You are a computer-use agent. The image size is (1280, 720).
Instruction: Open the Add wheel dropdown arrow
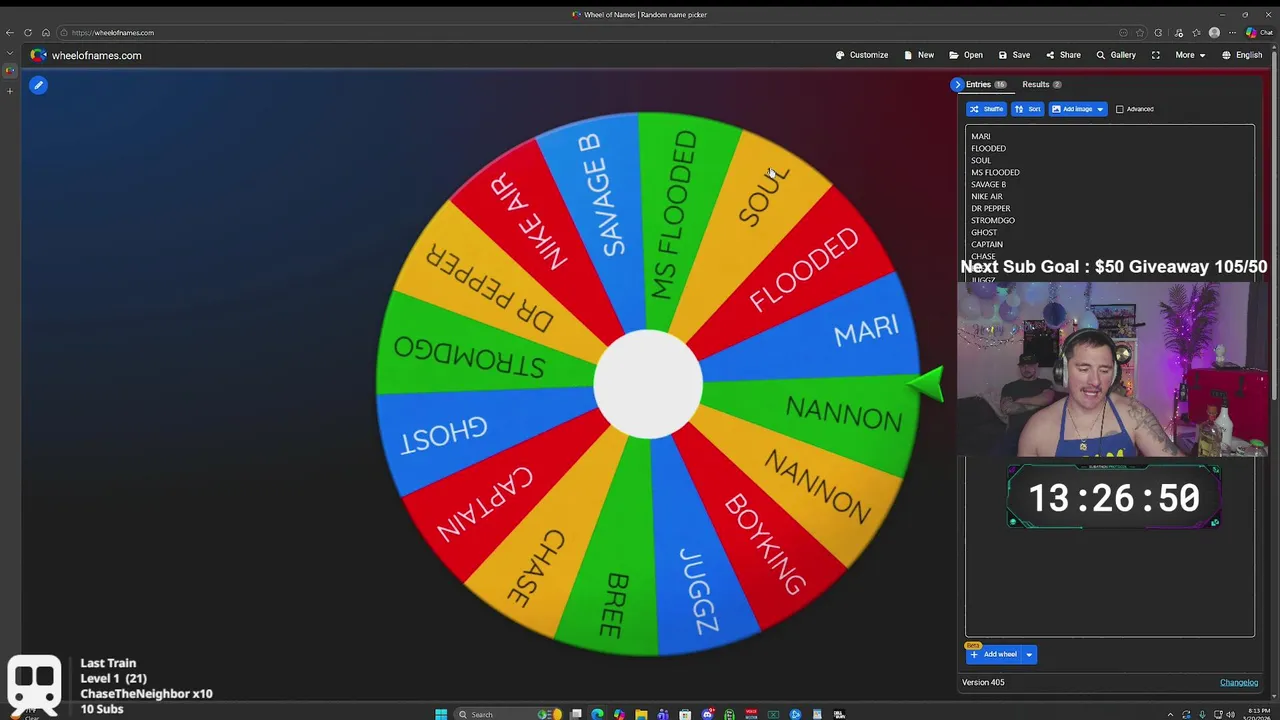pyautogui.click(x=1029, y=654)
